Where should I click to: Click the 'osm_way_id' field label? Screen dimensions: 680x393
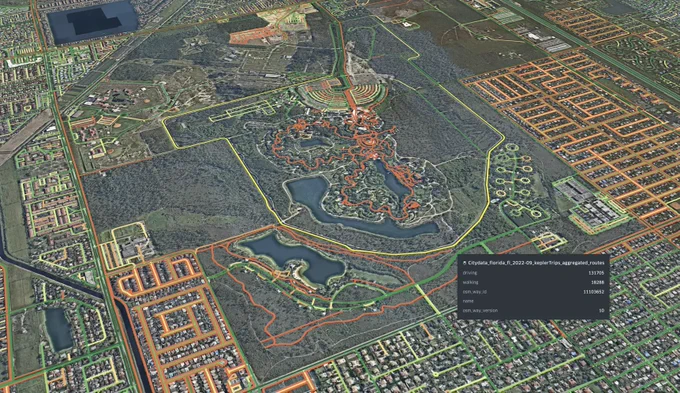pyautogui.click(x=474, y=292)
